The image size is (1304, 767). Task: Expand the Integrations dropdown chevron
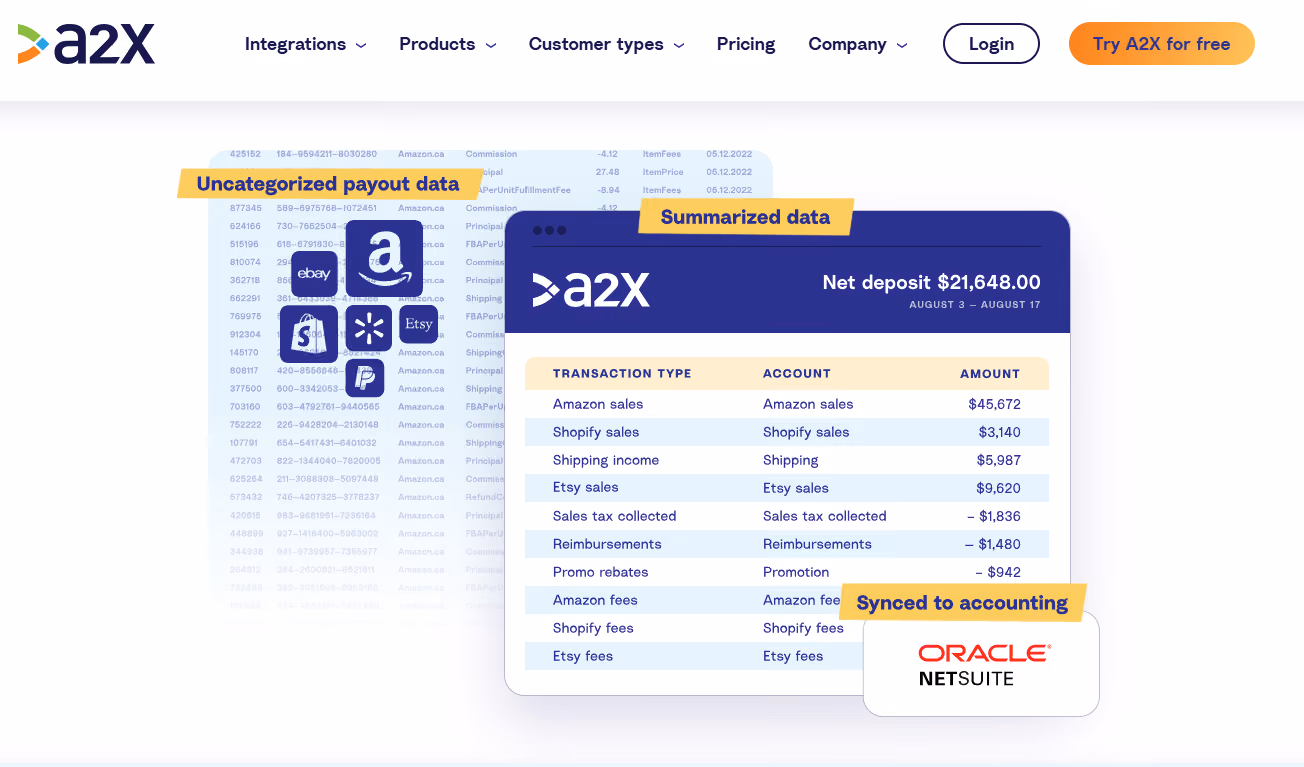pos(361,45)
